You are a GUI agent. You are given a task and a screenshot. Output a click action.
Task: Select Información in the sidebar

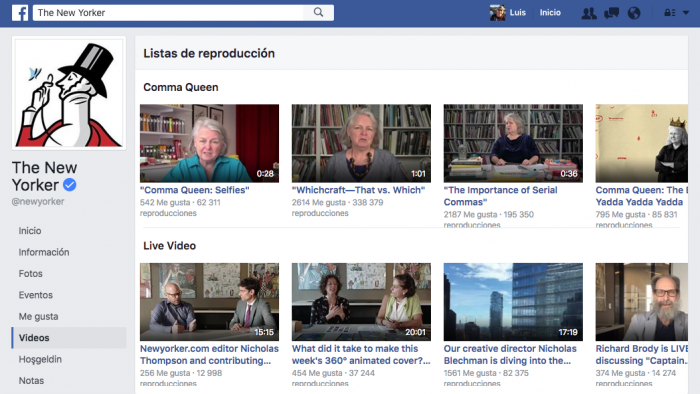44,252
